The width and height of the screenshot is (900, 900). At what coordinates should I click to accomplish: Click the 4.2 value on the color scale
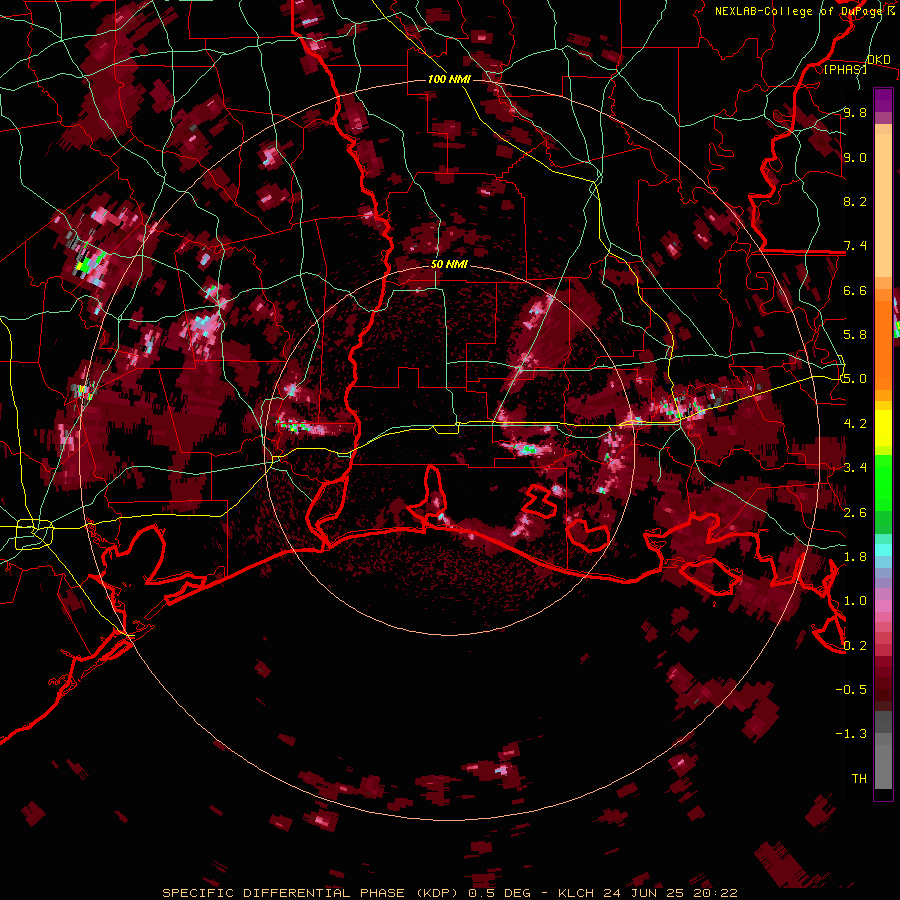click(855, 424)
